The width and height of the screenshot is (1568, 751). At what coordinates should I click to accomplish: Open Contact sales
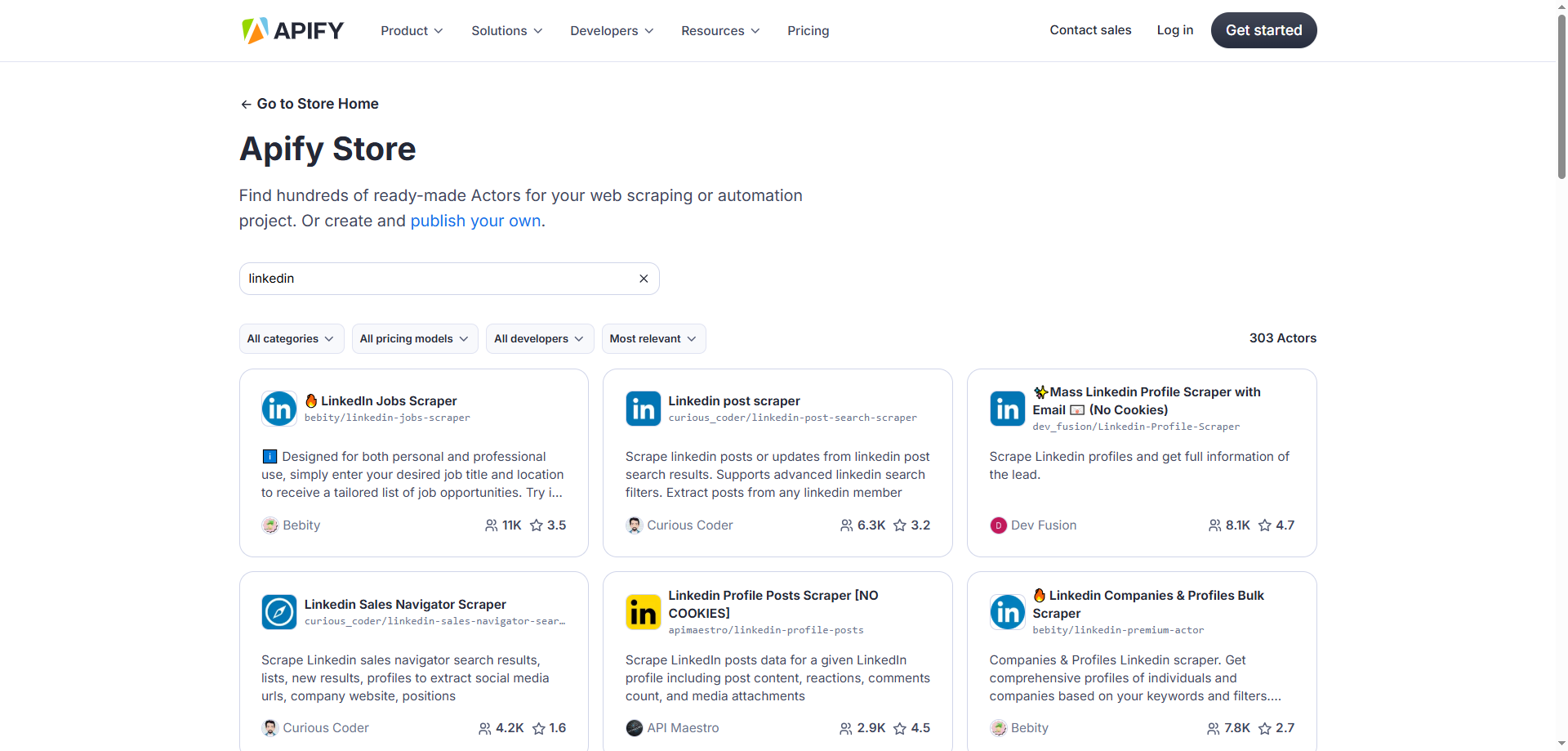(x=1090, y=30)
